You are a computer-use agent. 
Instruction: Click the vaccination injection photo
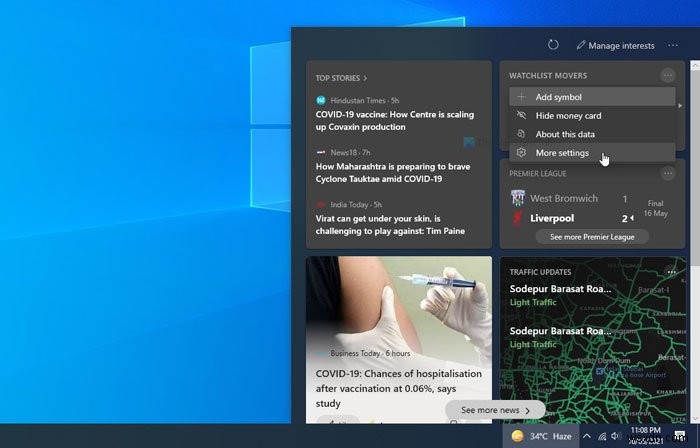[x=399, y=301]
